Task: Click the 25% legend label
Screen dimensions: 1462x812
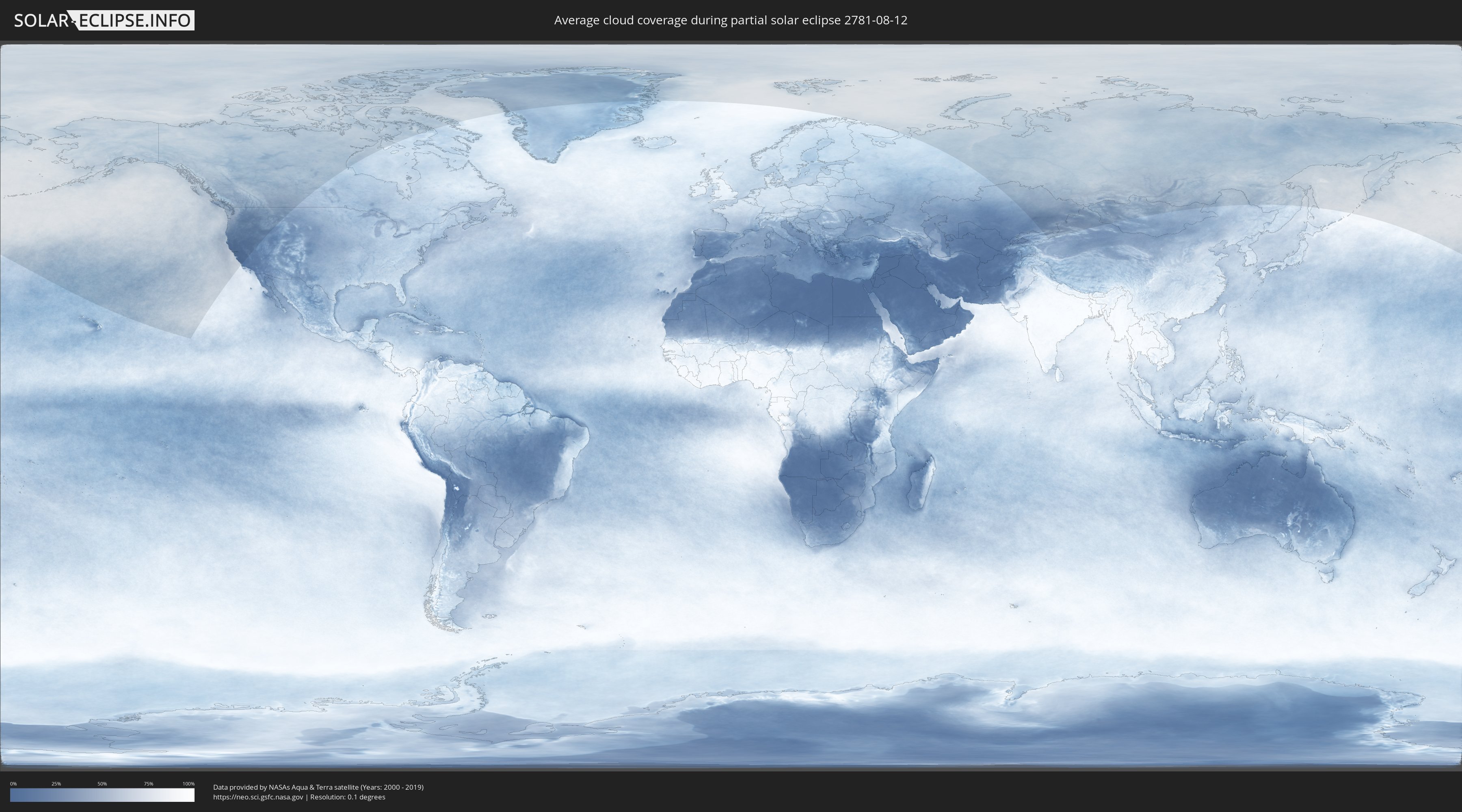Action: pyautogui.click(x=56, y=784)
